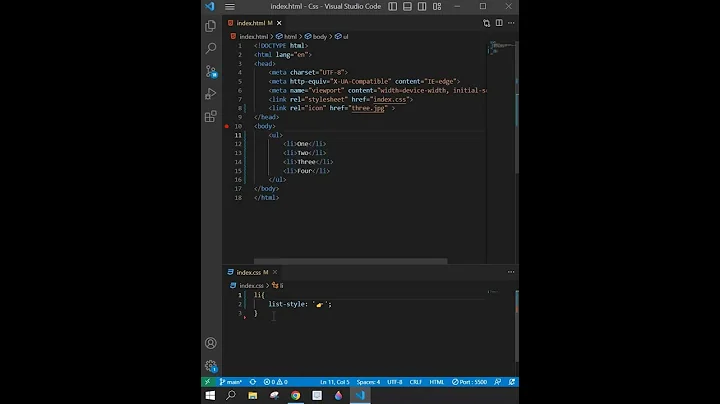Open the Search view in activity bar

(x=211, y=48)
